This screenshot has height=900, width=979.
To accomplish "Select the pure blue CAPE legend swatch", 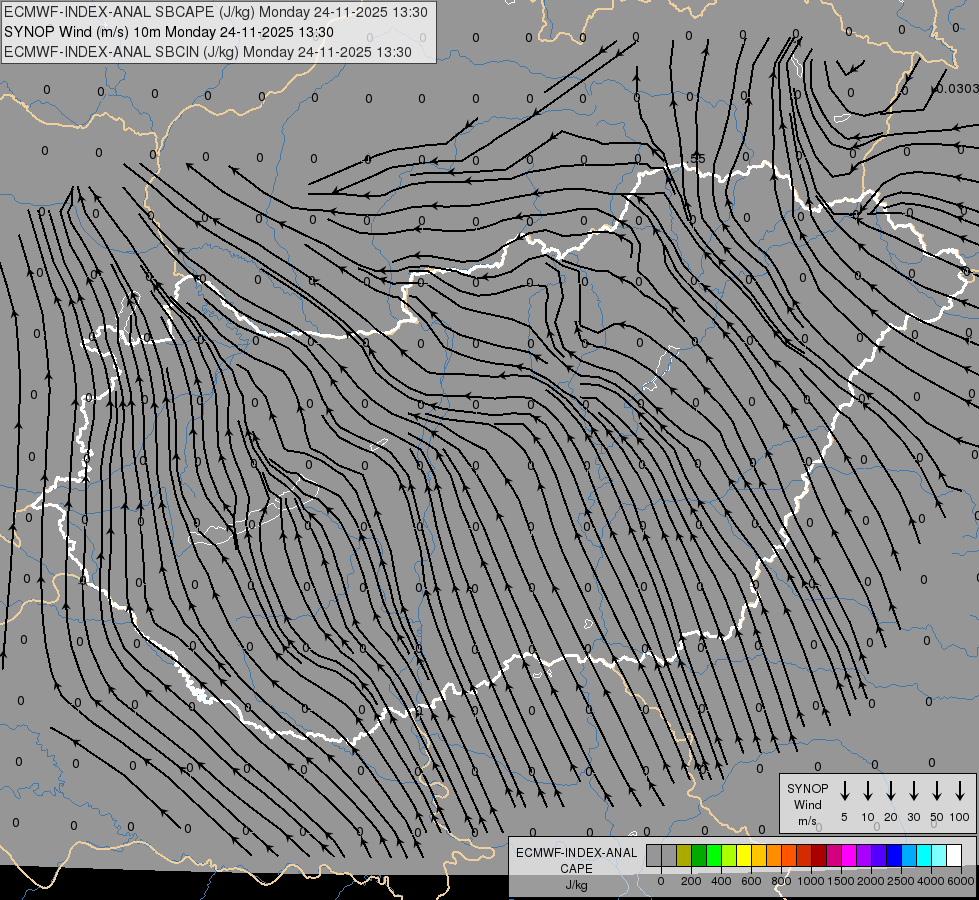I will click(x=894, y=855).
